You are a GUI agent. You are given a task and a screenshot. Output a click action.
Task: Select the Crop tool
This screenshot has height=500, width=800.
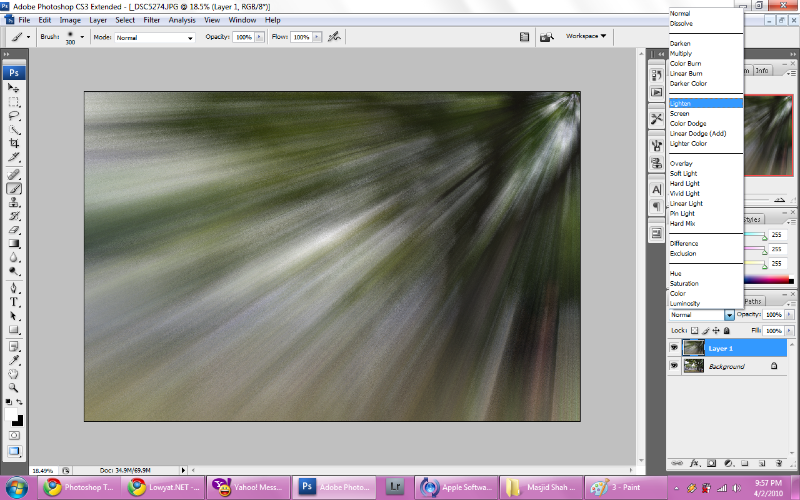pyautogui.click(x=15, y=144)
